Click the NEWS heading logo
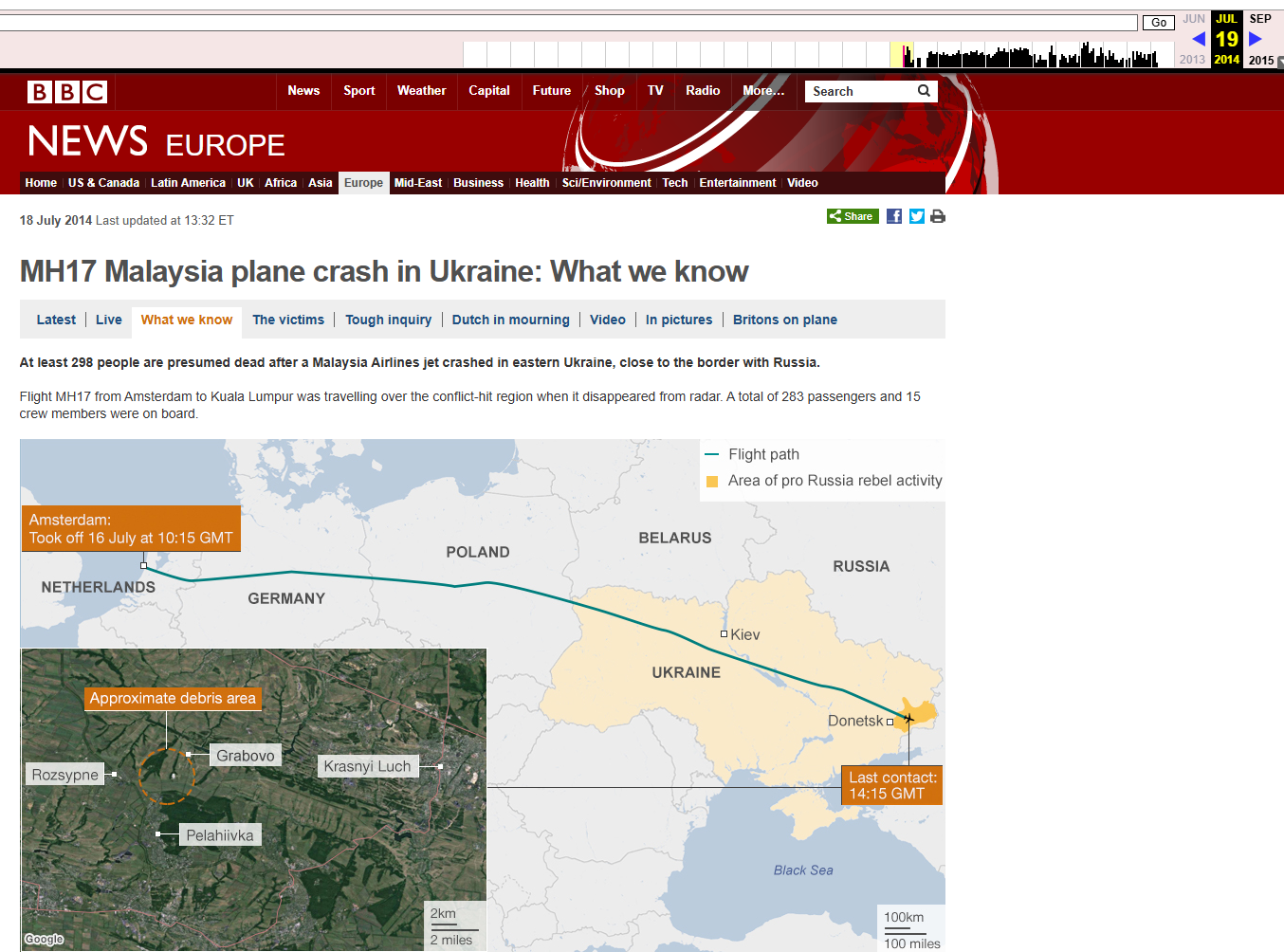The width and height of the screenshot is (1284, 952). [88, 141]
